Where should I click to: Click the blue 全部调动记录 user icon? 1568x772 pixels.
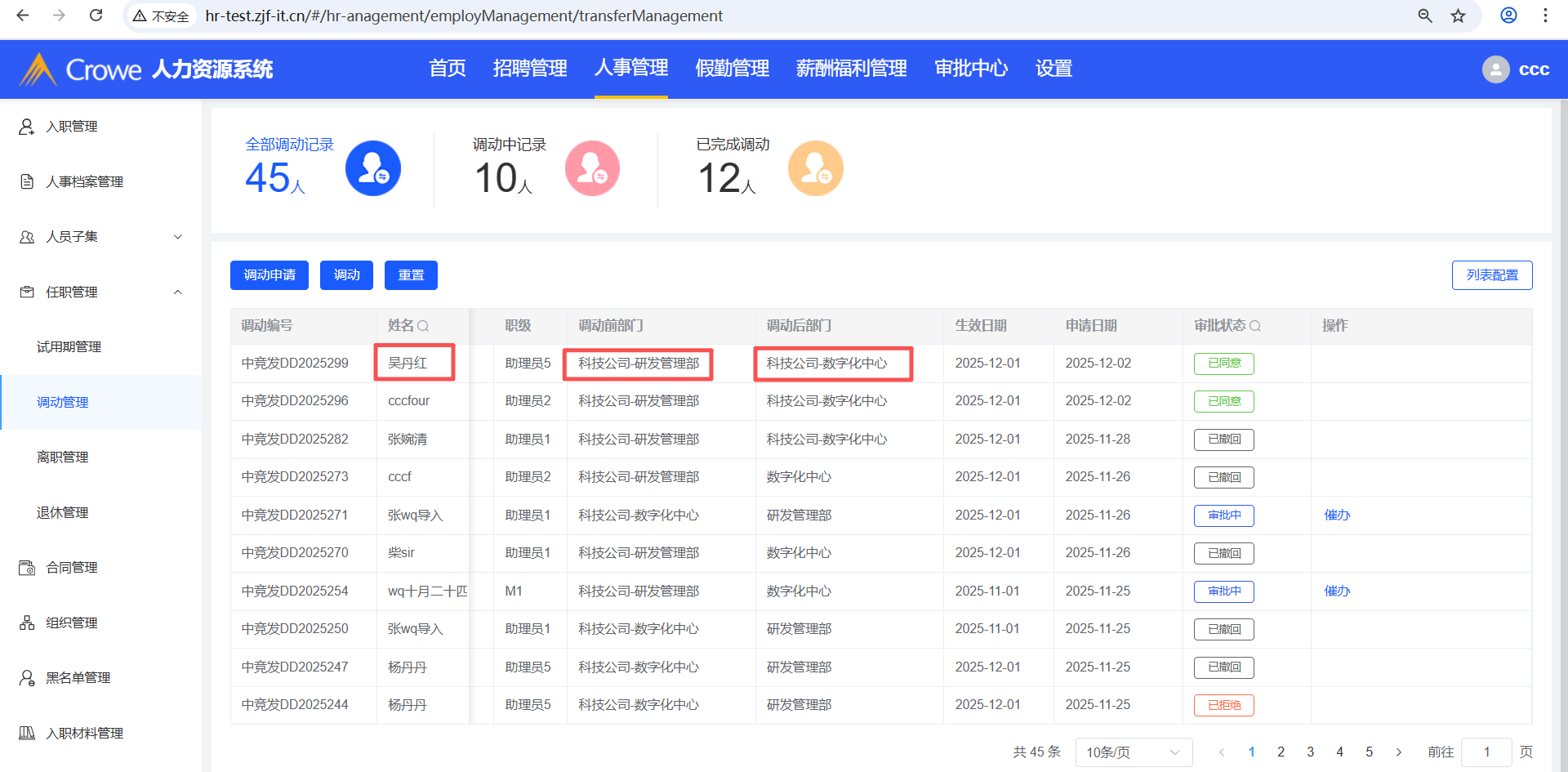(373, 168)
